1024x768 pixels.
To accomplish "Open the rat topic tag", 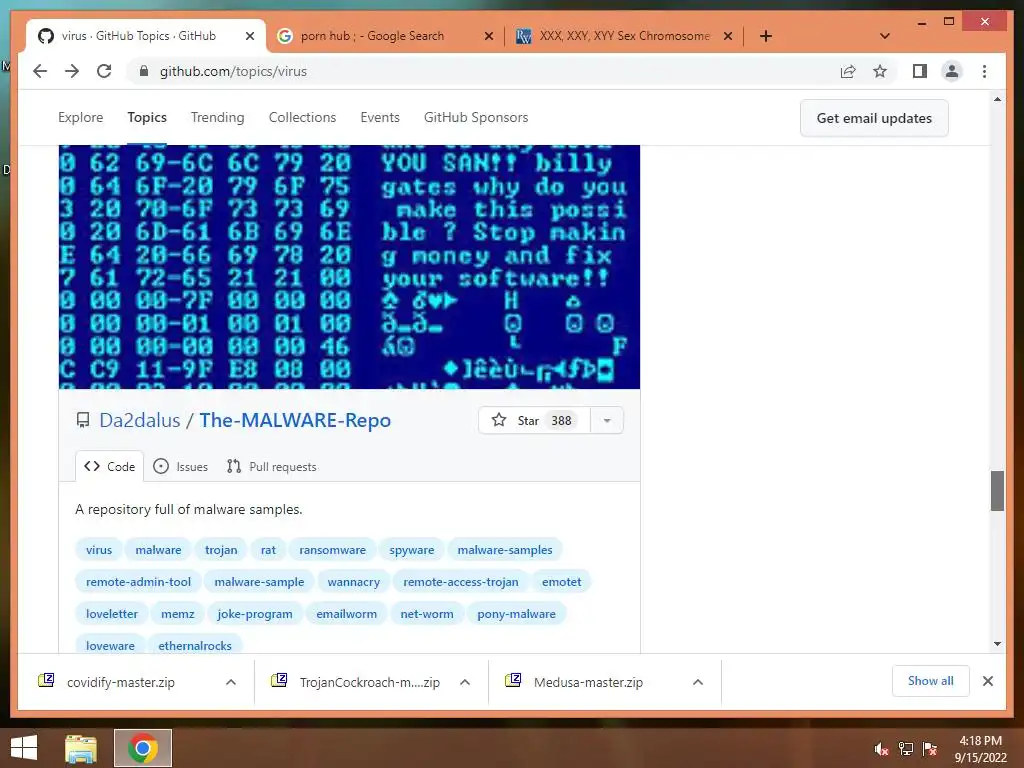I will click(x=268, y=550).
